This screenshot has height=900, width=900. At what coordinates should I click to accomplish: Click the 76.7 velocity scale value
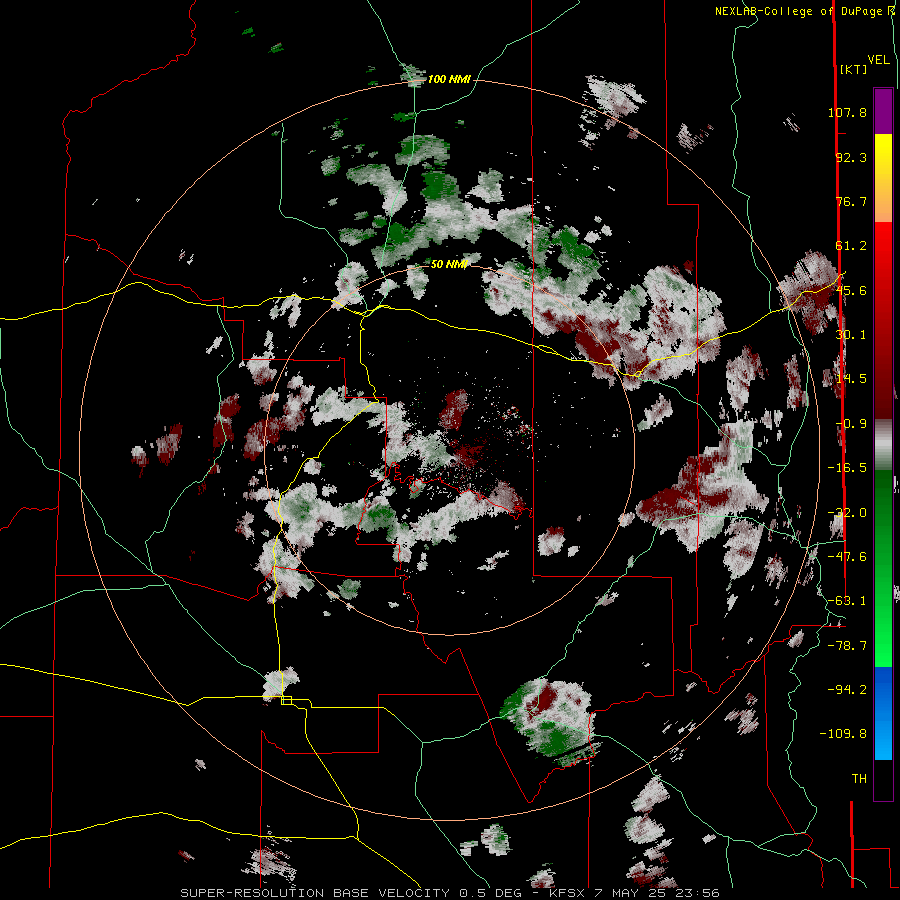[x=851, y=201]
